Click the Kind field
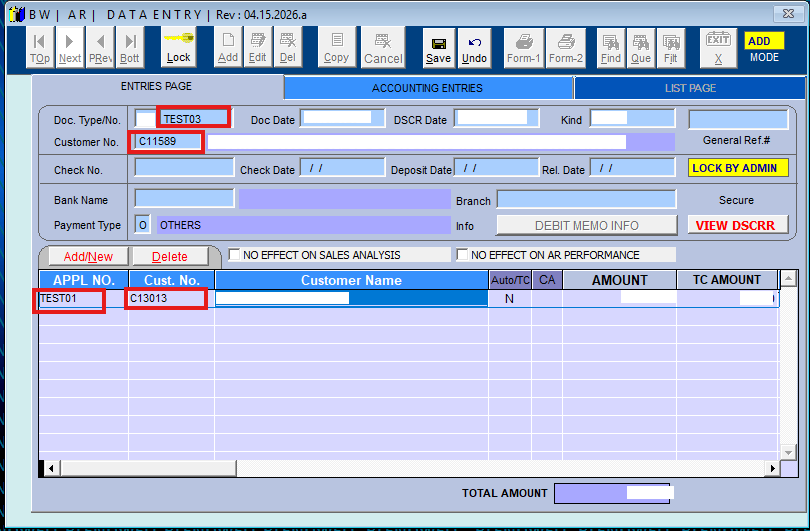Viewport: 810px width, 531px height. [x=633, y=118]
